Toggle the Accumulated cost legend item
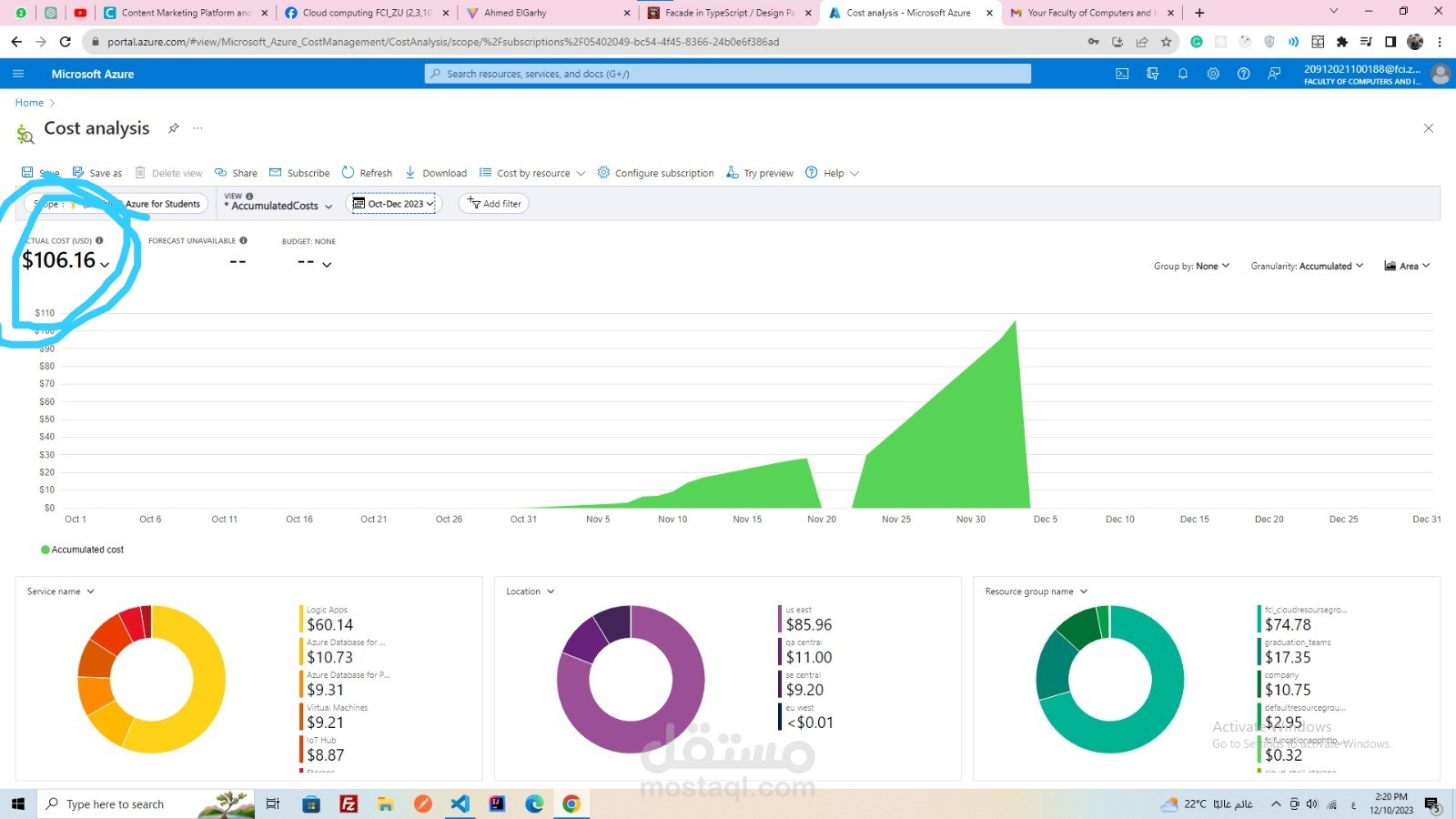 tap(82, 550)
